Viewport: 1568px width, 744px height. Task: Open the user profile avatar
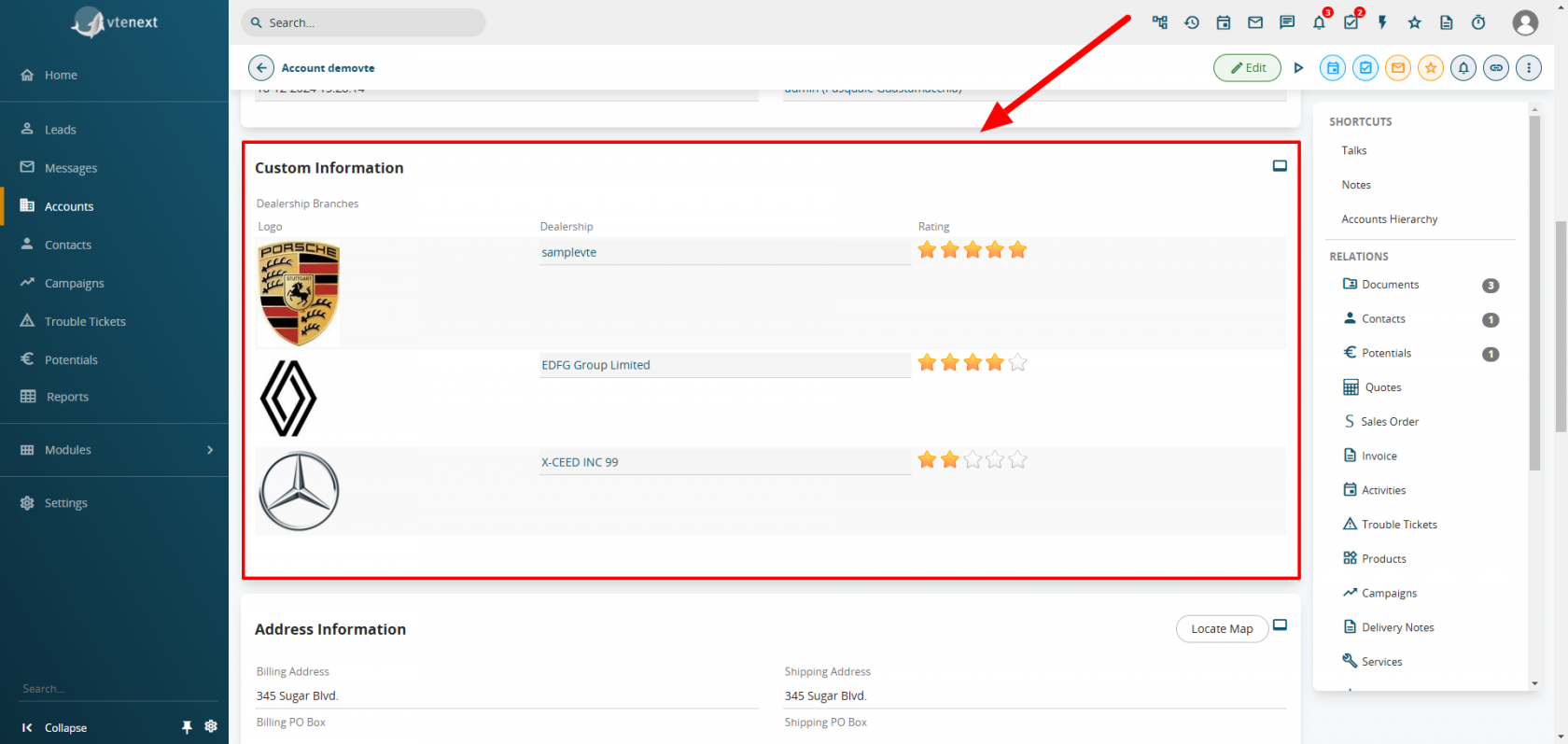(x=1525, y=22)
